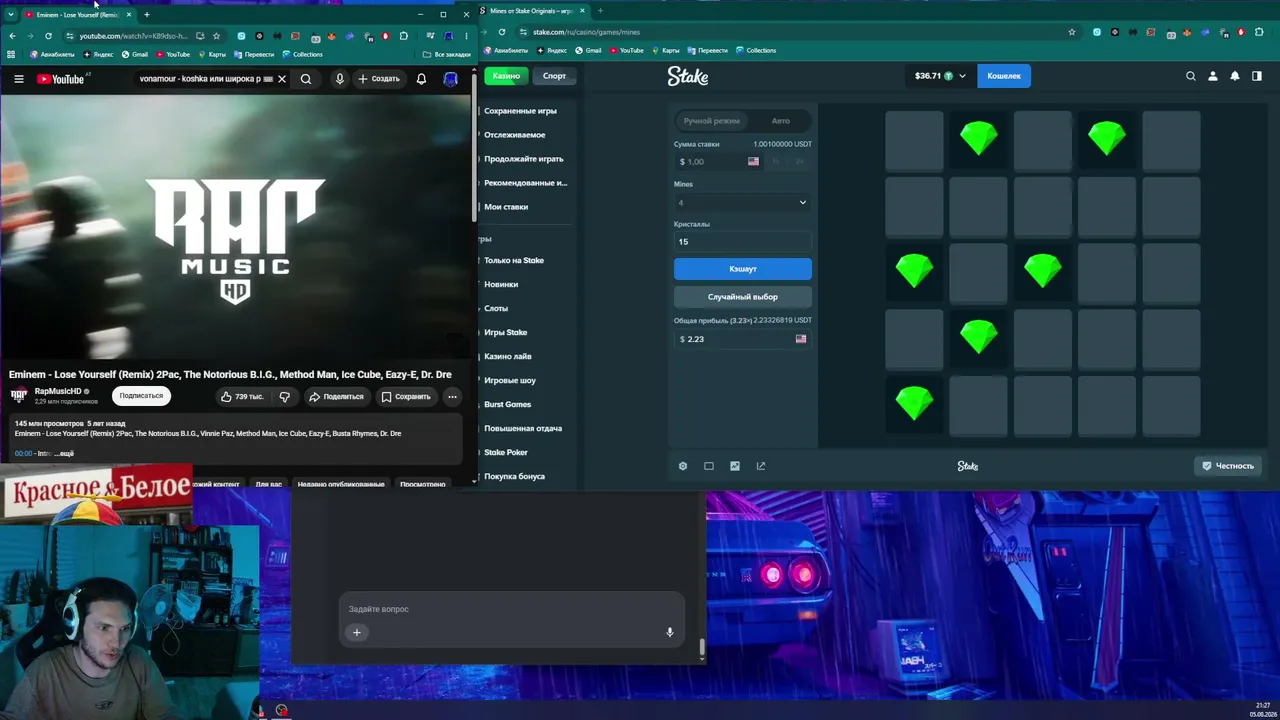Open more actions under the YouTube video
Screen dimensions: 1280x720
pyautogui.click(x=452, y=397)
